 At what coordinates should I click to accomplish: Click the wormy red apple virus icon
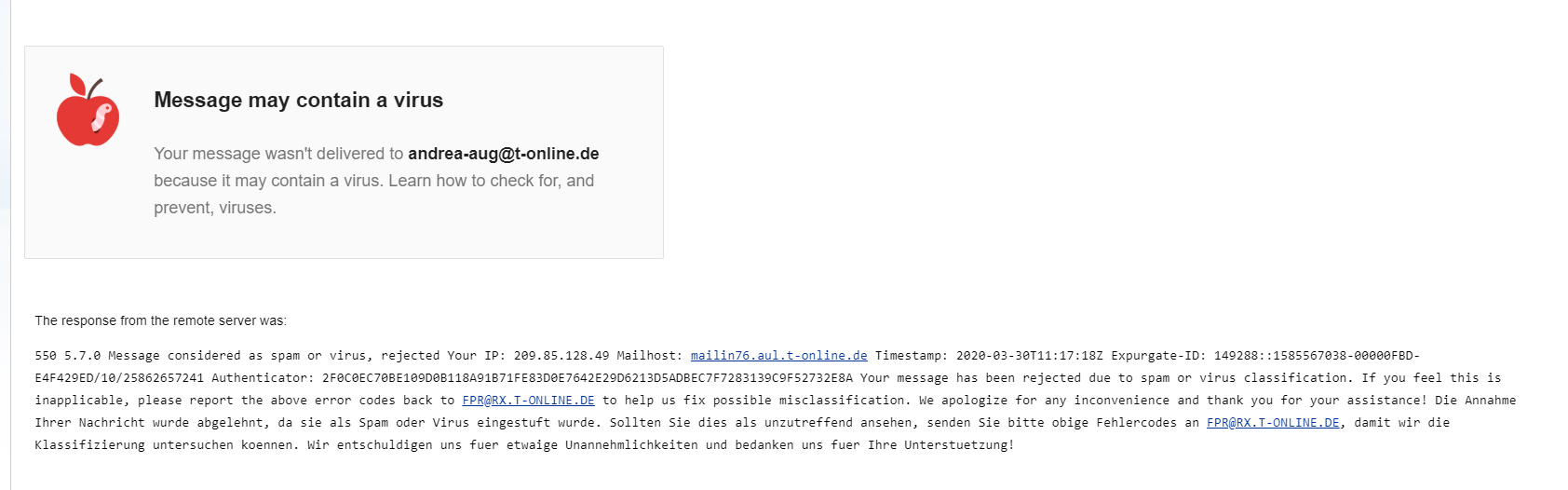88,111
